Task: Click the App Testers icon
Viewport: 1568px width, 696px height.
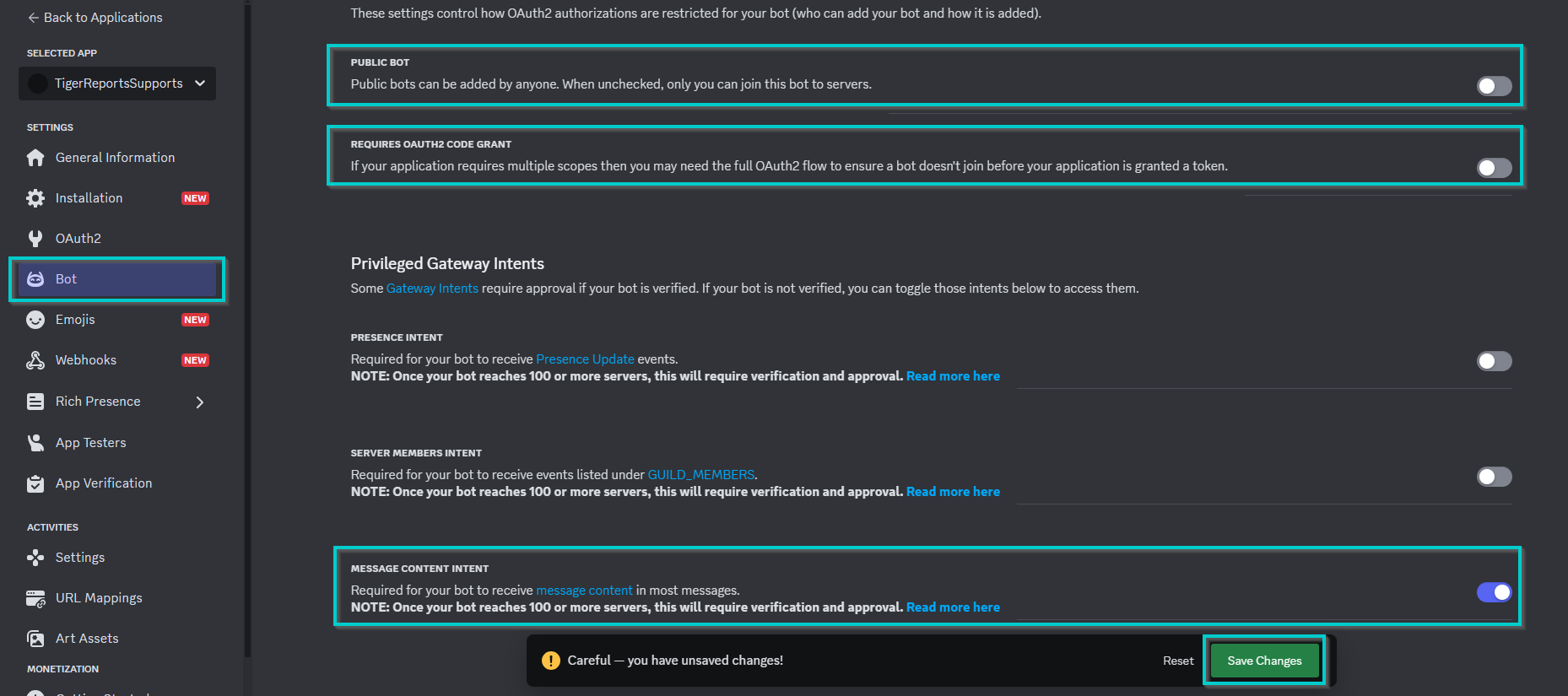Action: click(x=35, y=443)
